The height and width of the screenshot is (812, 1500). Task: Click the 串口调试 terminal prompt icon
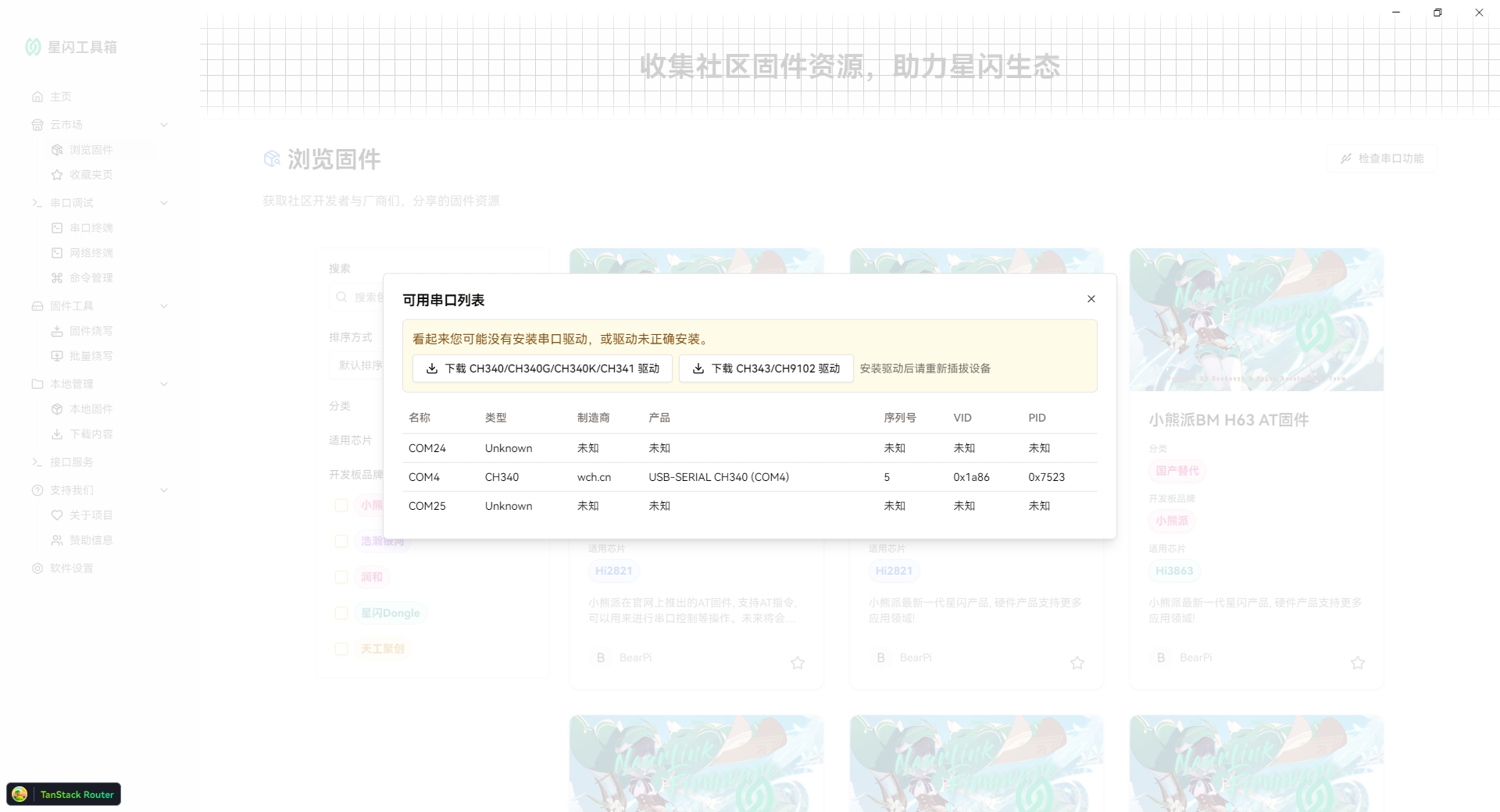click(x=37, y=203)
